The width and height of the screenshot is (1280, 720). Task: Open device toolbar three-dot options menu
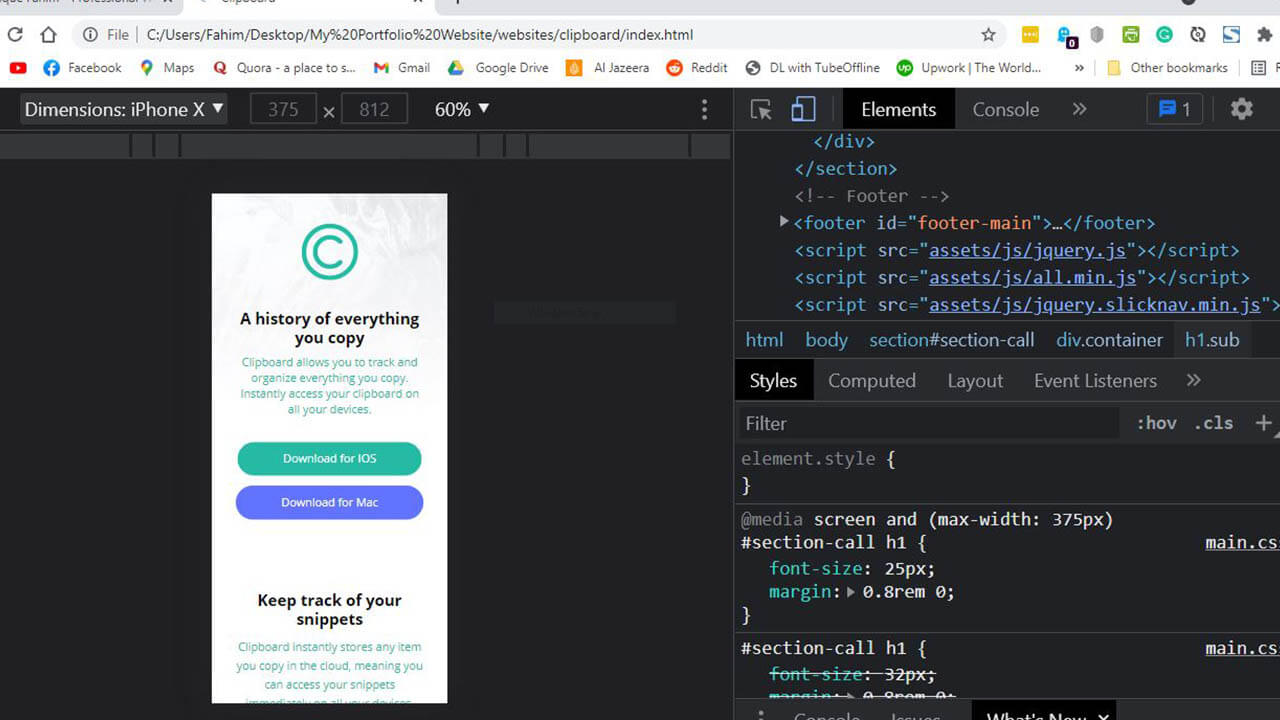pos(704,109)
